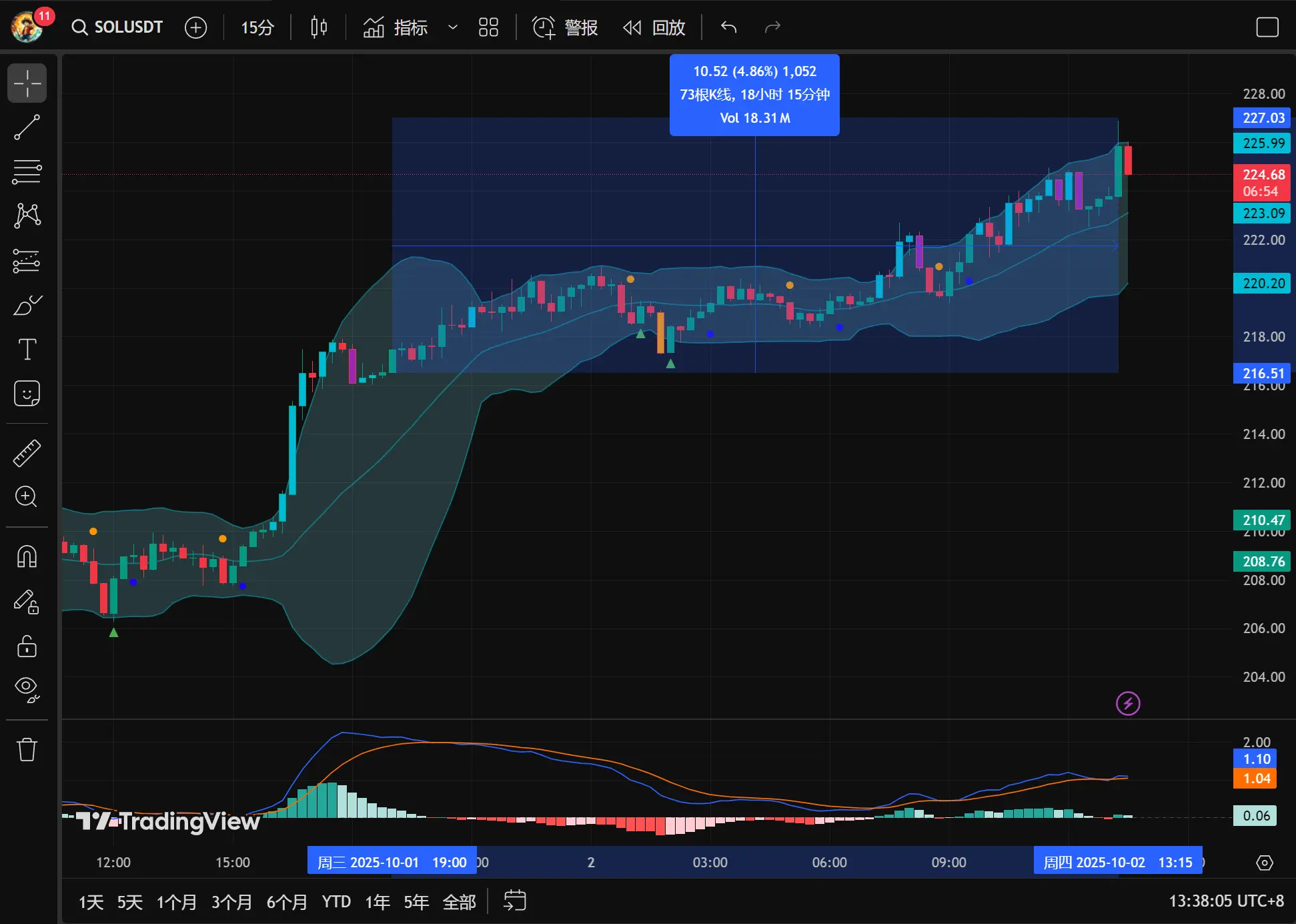Click the 警报 alert button
The width and height of the screenshot is (1296, 924).
tap(565, 27)
